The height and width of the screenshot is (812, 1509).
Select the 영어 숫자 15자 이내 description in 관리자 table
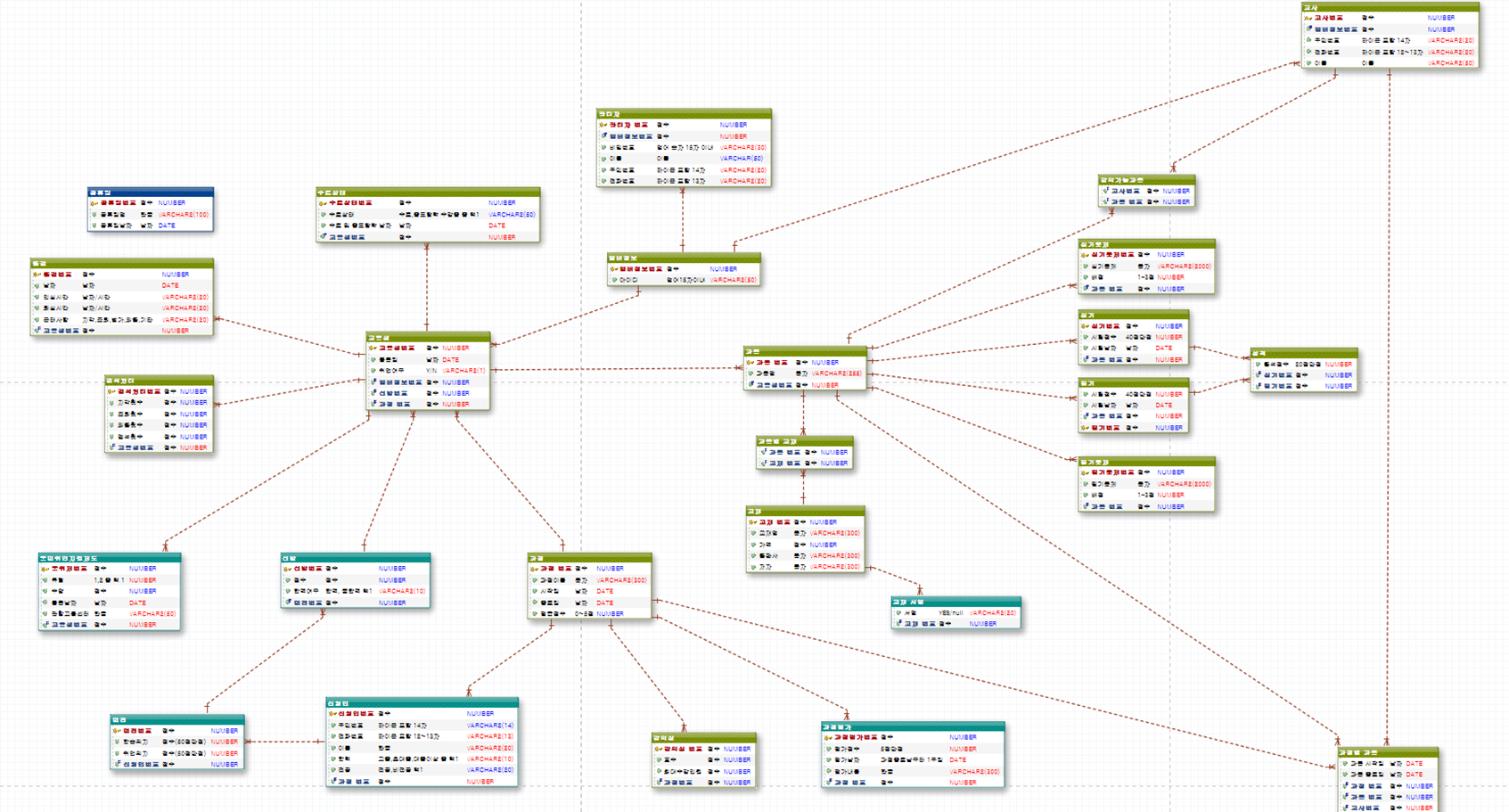686,147
